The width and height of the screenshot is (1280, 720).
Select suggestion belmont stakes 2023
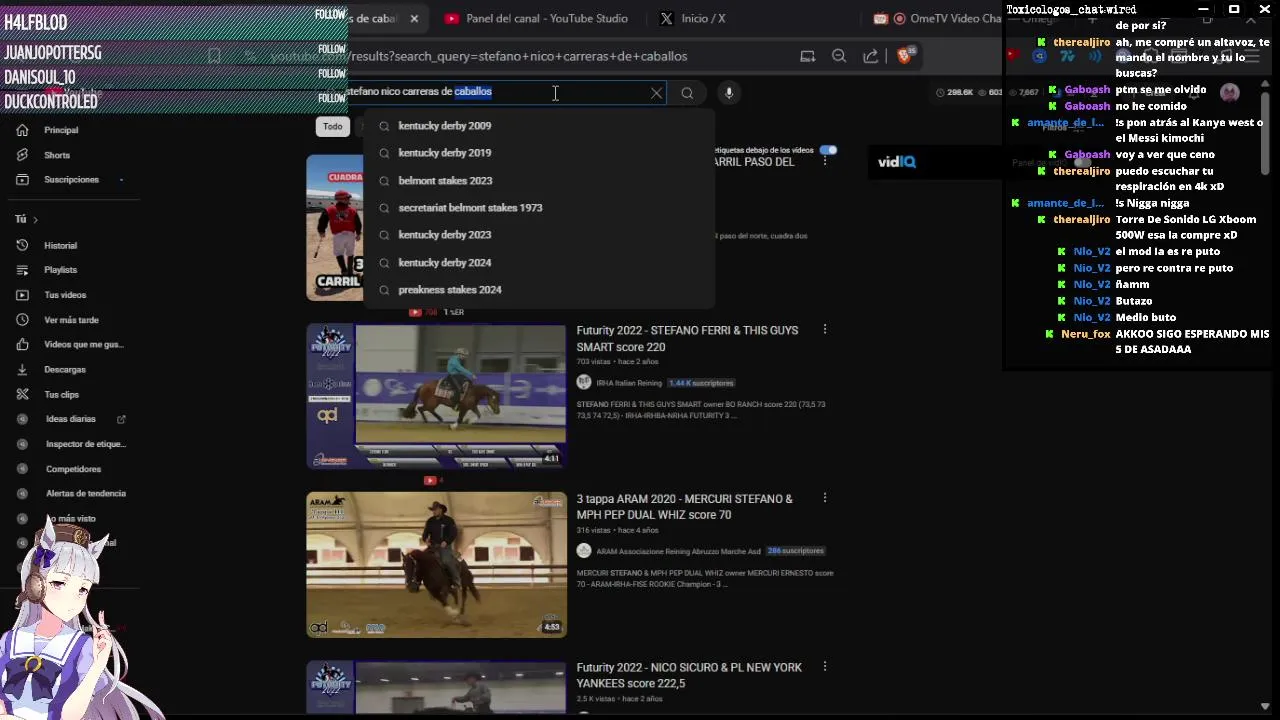(x=540, y=181)
